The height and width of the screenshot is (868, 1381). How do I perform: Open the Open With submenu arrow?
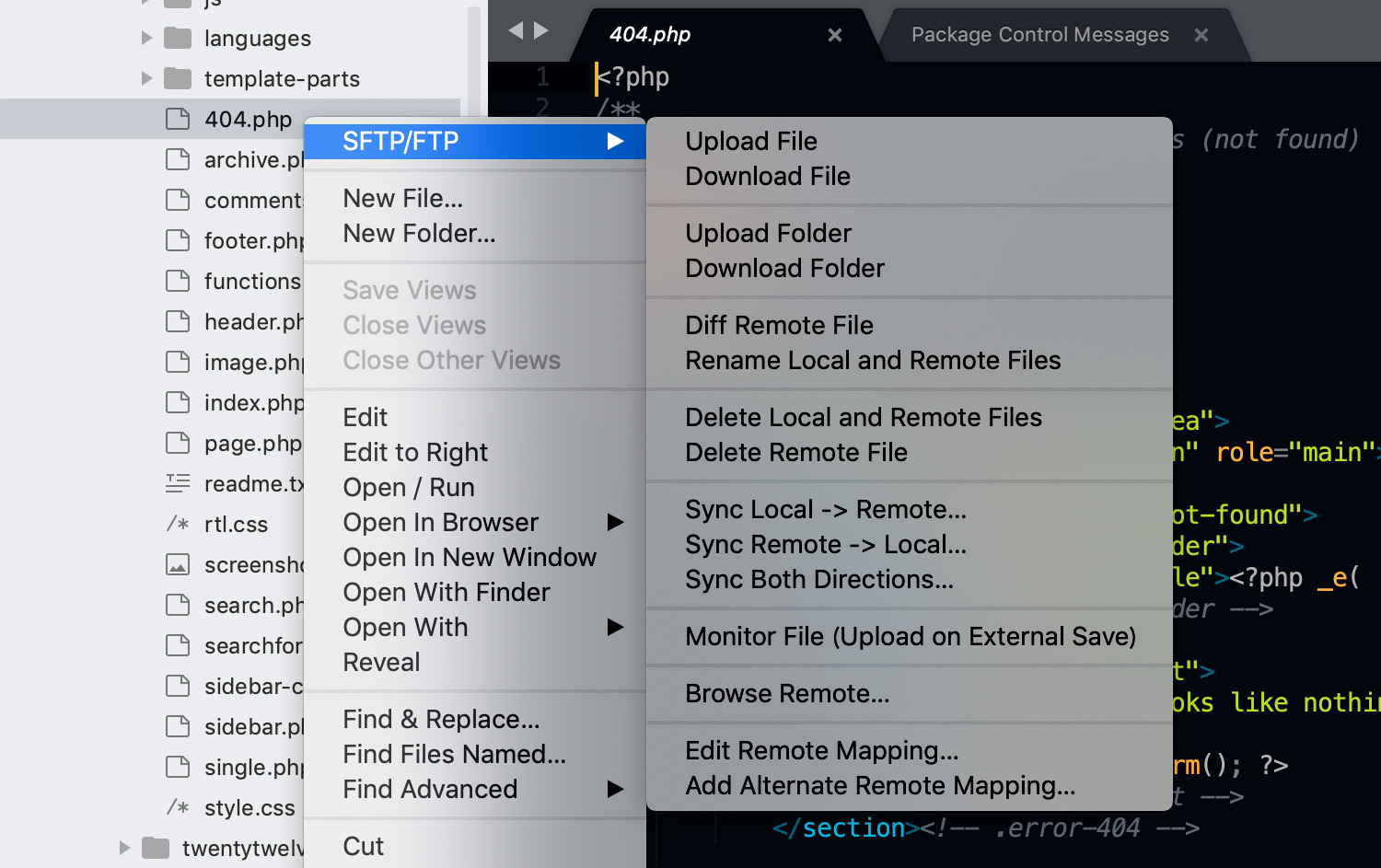(x=616, y=628)
